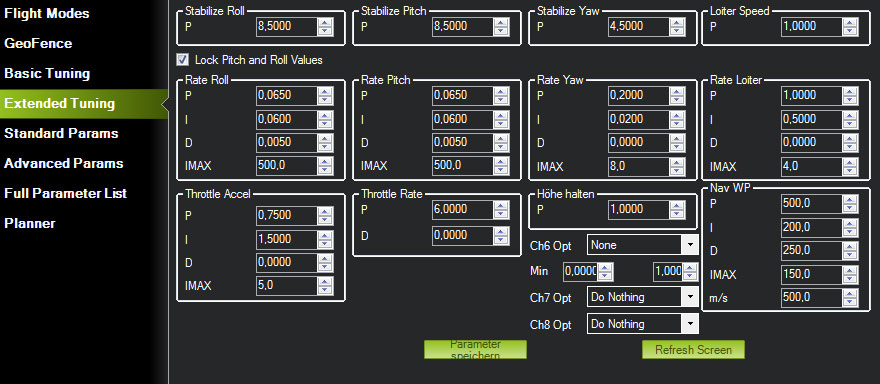Select Flight Modes in the sidebar
Viewport: 880px width, 384px height.
47,14
